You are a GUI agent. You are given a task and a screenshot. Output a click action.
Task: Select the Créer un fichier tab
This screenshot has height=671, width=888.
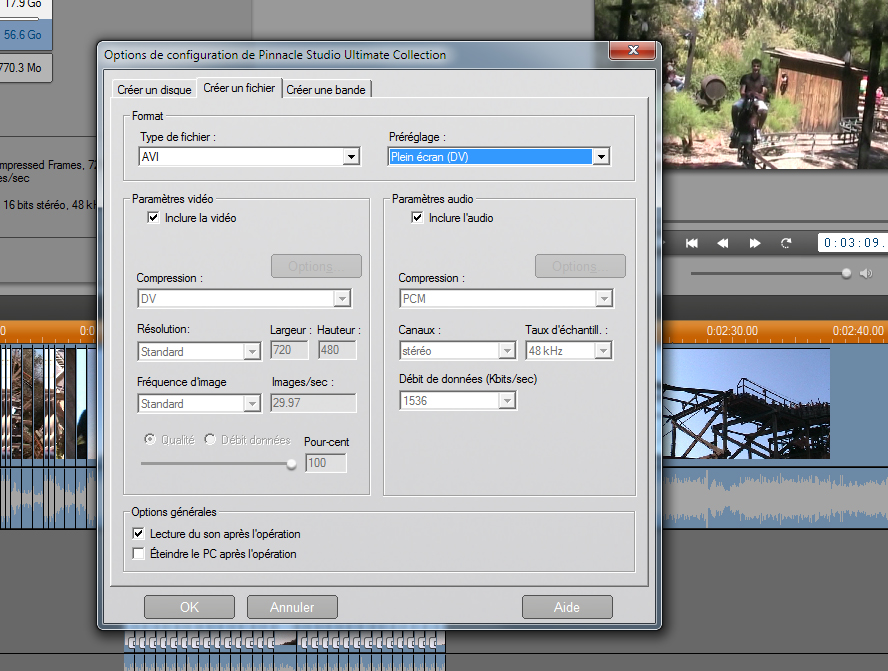[239, 88]
